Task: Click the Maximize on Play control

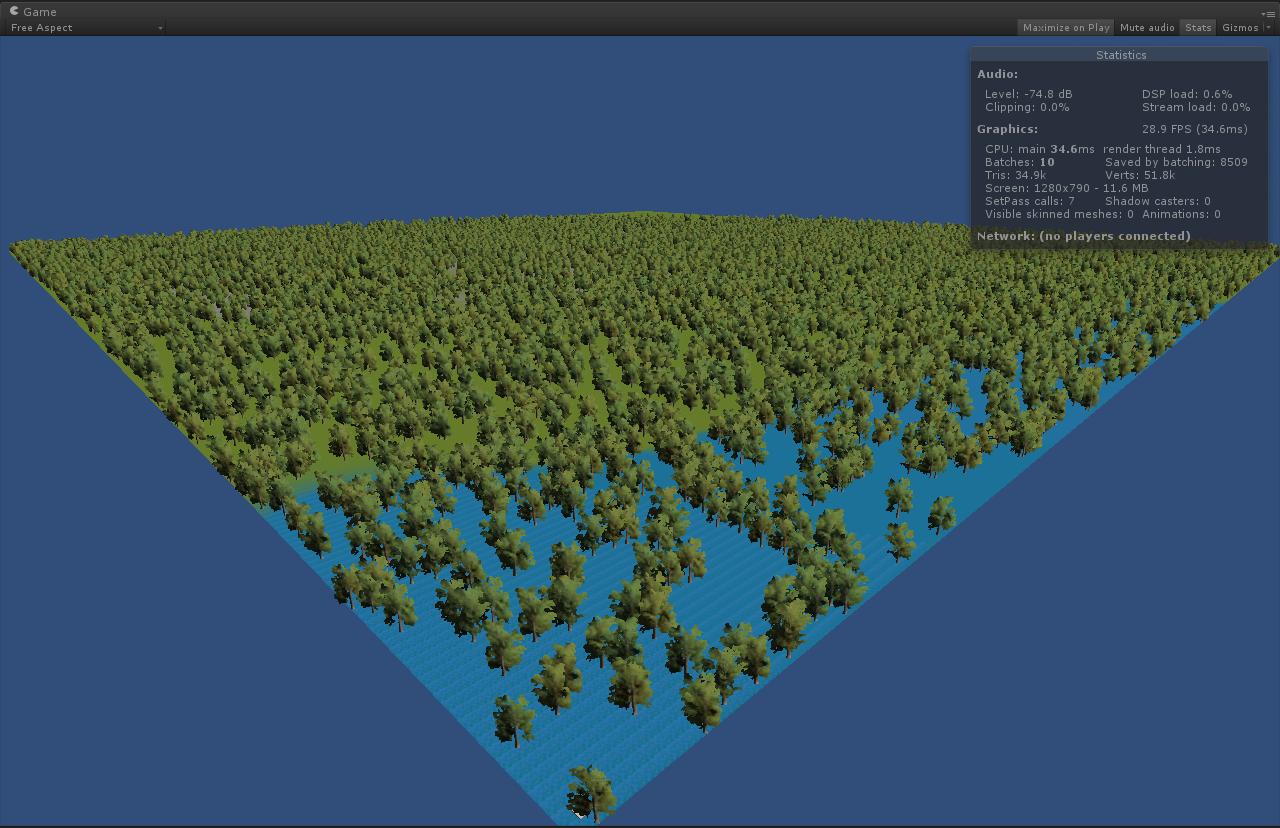Action: click(x=1065, y=27)
